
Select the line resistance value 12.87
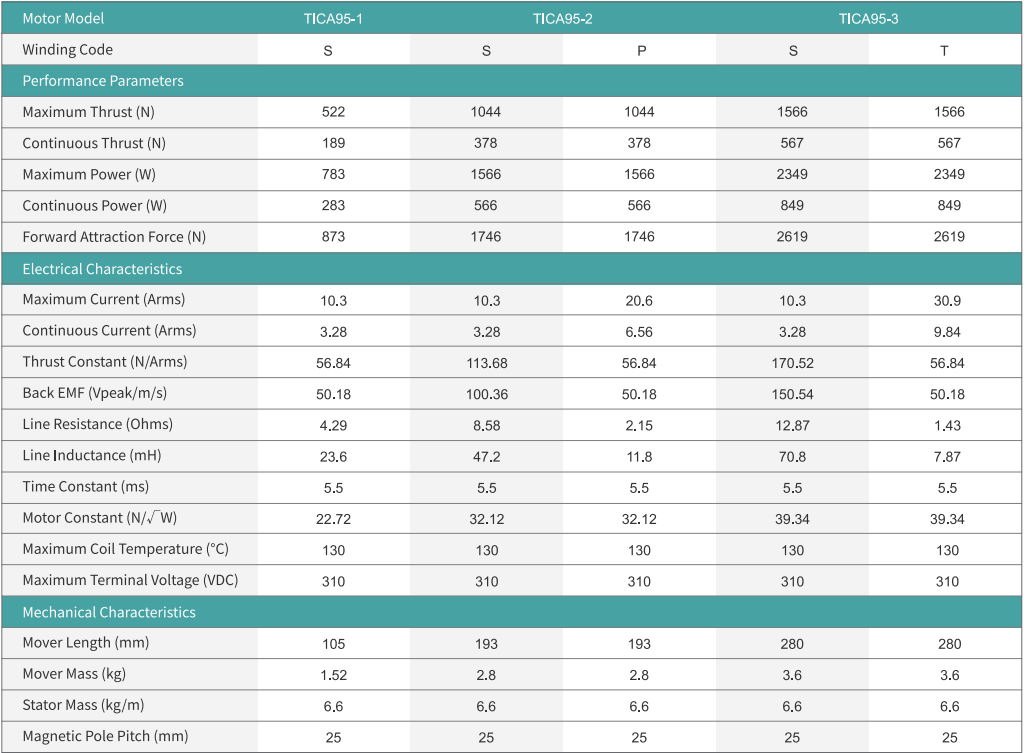point(793,426)
